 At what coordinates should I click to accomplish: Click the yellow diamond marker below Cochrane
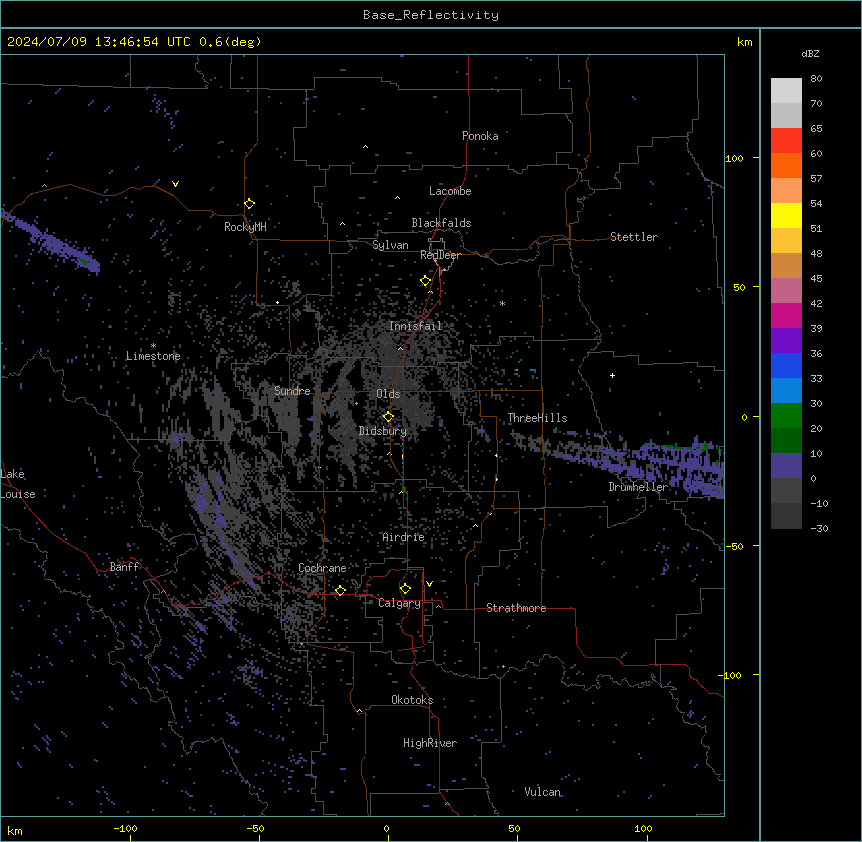[x=340, y=590]
